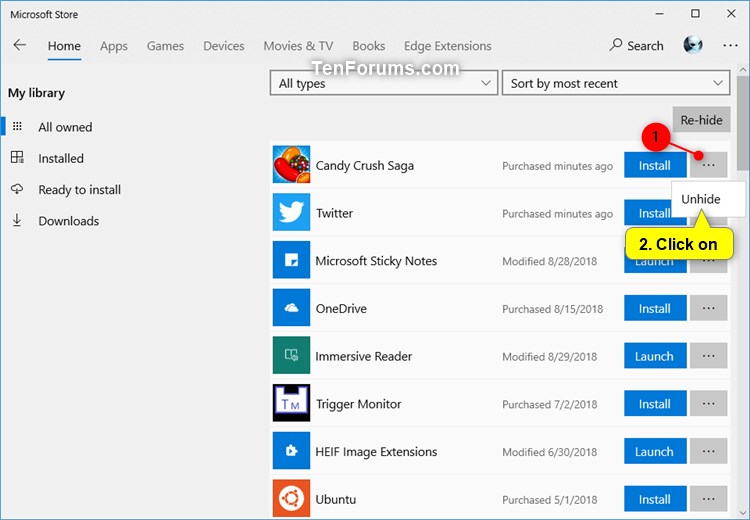Switch to the Edge Extensions tab
The image size is (750, 520).
(448, 46)
